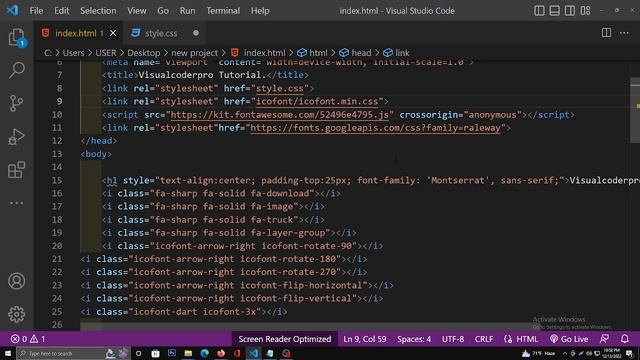
Task: Open Run and Debug view
Action: (x=17, y=137)
